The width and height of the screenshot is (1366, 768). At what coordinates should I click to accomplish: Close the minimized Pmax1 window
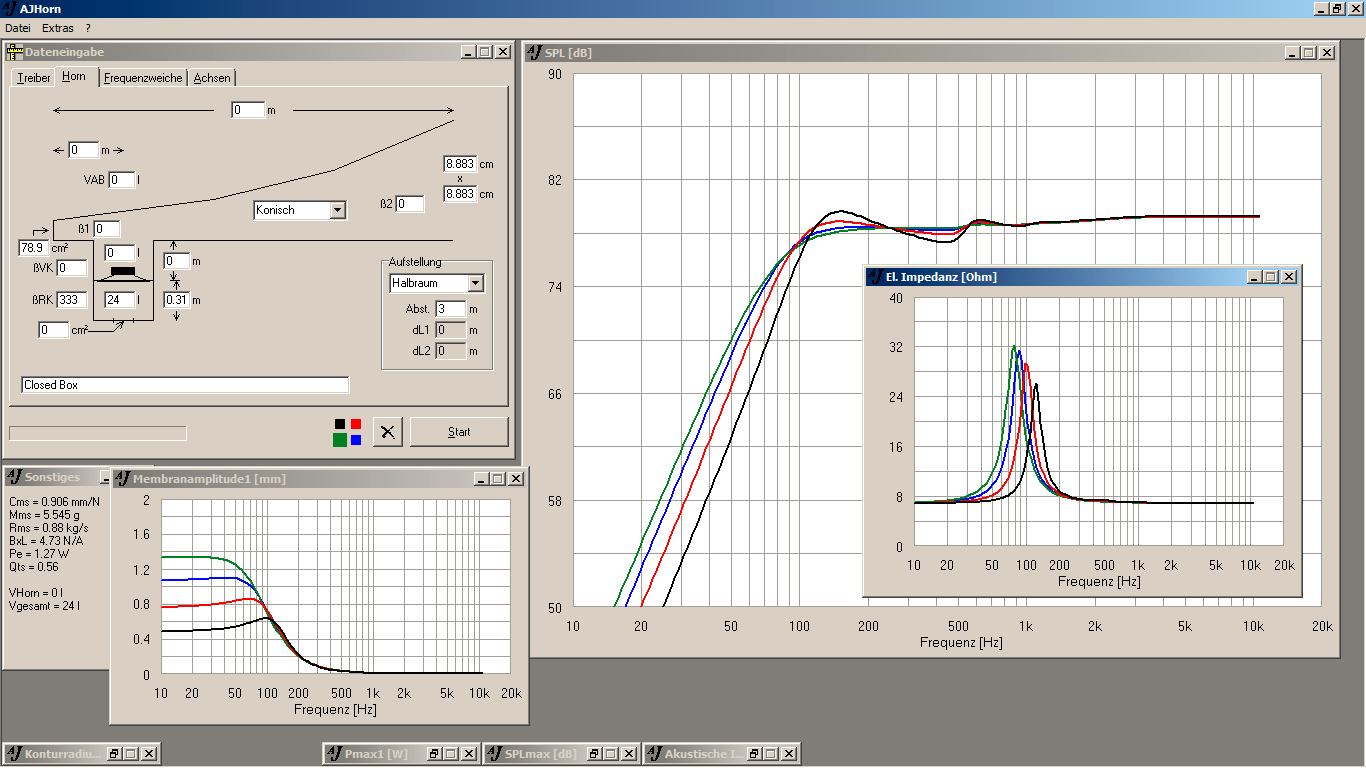point(469,754)
